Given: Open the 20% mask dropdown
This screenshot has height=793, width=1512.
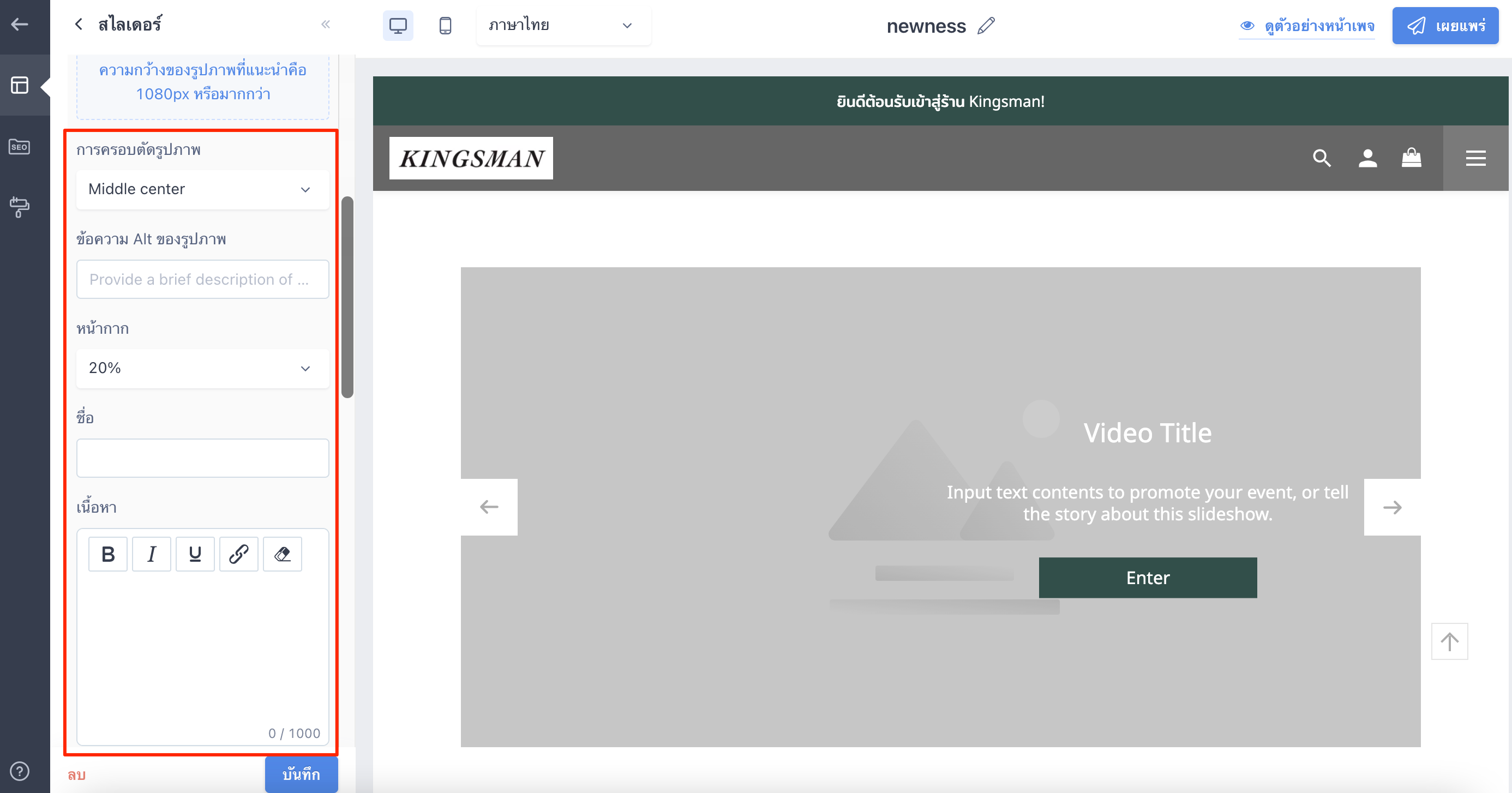Looking at the screenshot, I should pyautogui.click(x=202, y=368).
